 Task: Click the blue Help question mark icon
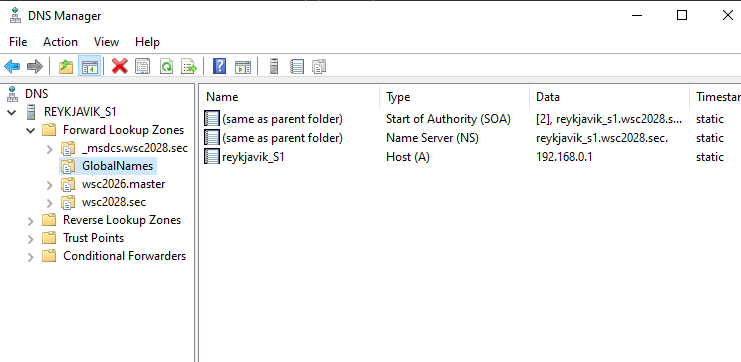[219, 67]
